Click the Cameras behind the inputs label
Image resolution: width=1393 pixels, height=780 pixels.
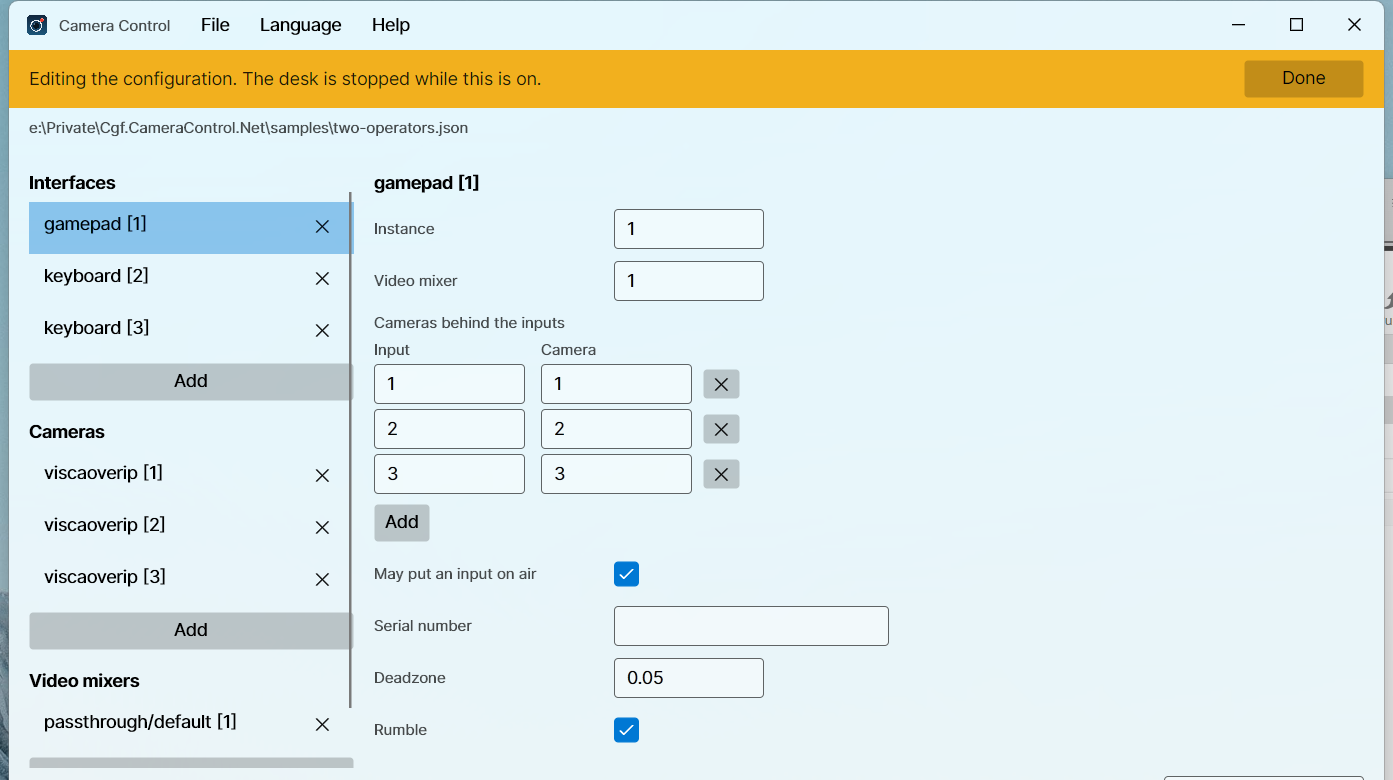(x=469, y=323)
